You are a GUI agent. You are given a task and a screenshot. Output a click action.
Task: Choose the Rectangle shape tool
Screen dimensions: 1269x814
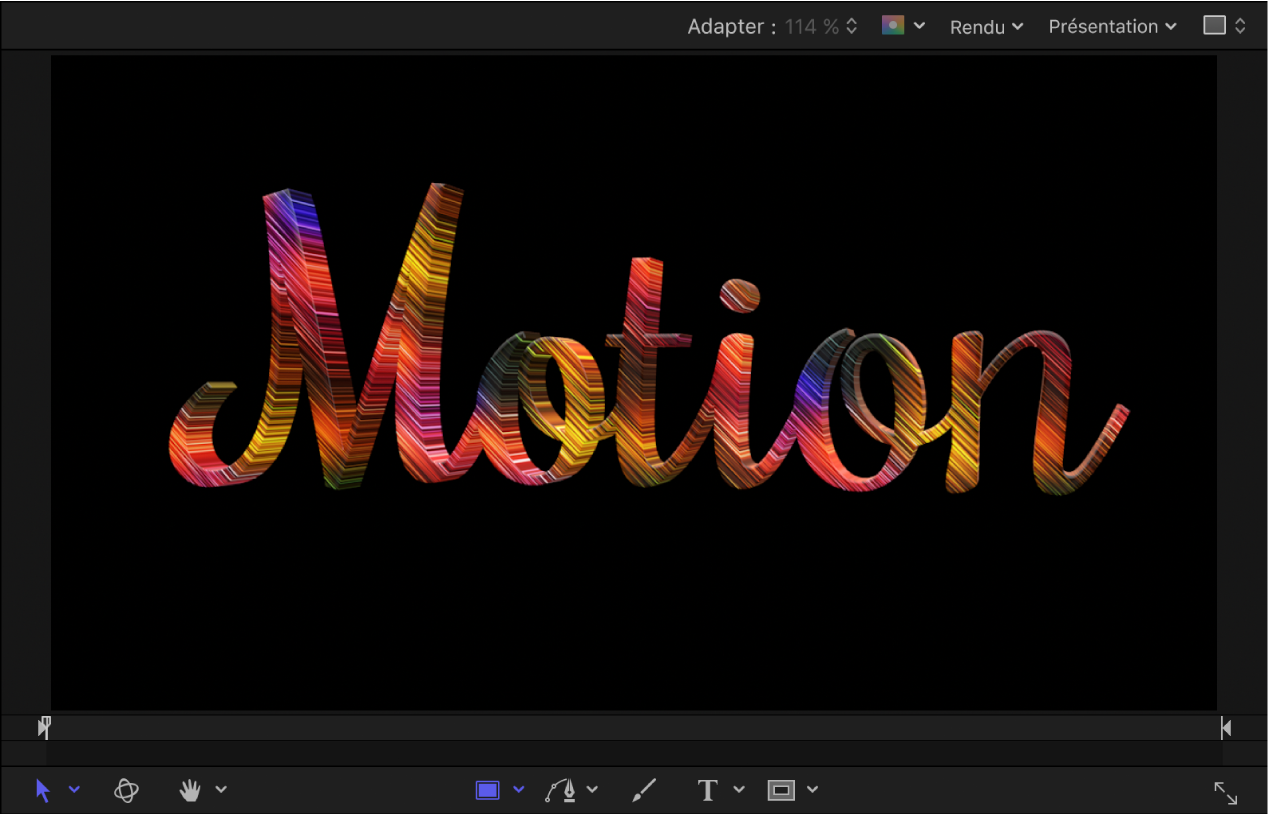pos(487,790)
